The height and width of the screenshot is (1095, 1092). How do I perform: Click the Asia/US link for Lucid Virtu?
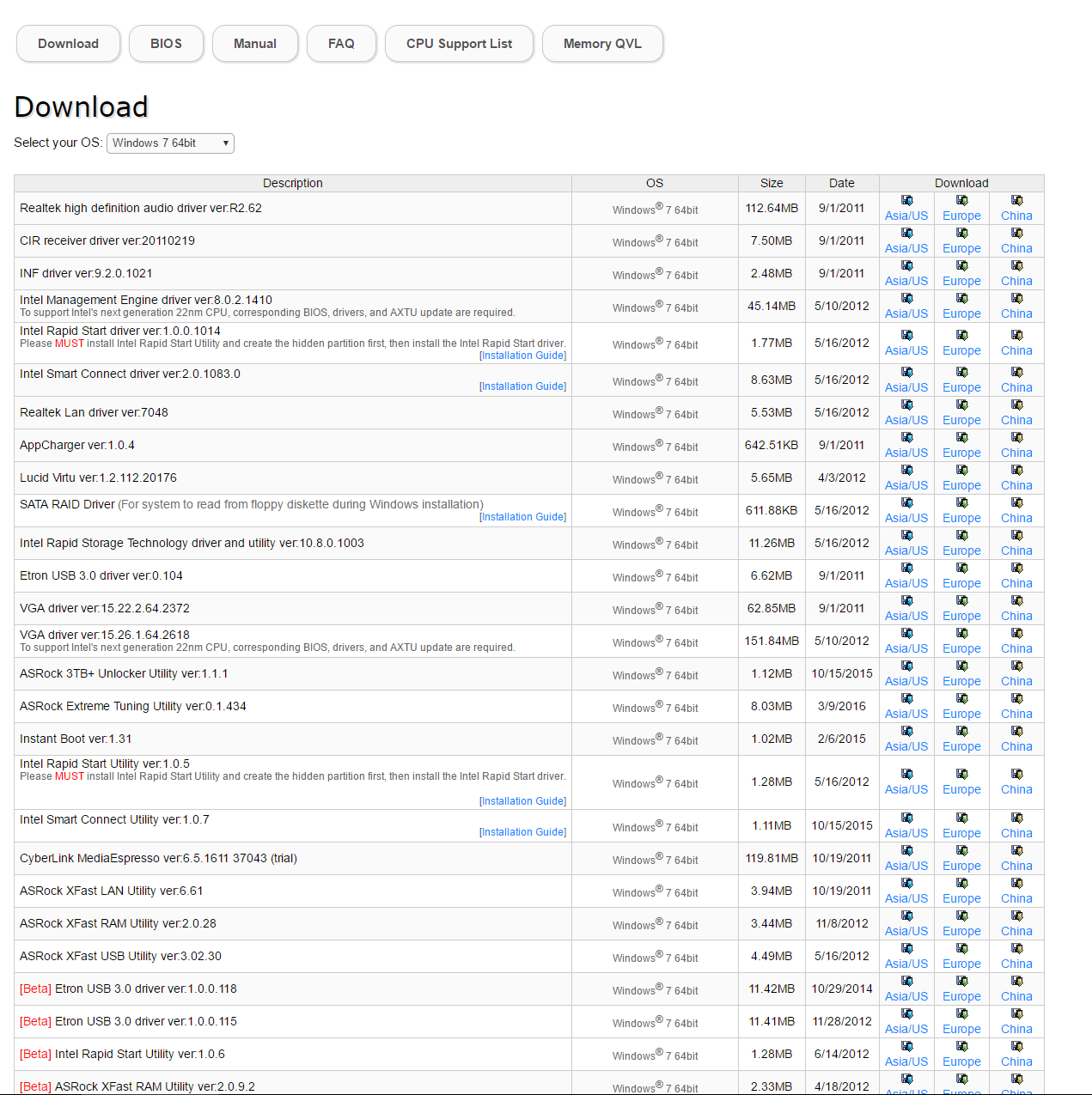point(906,485)
